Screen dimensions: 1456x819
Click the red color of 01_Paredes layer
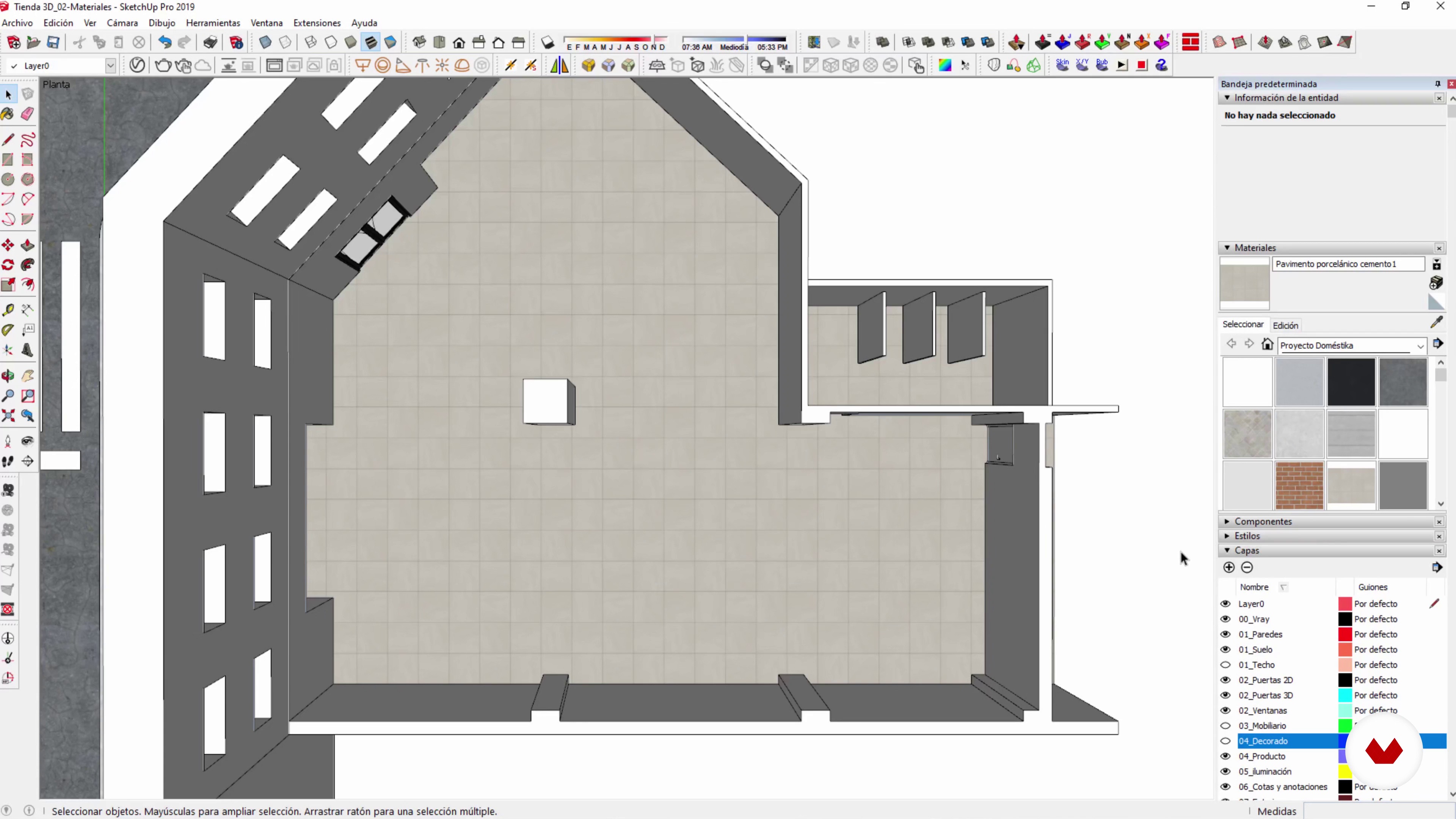(1345, 634)
